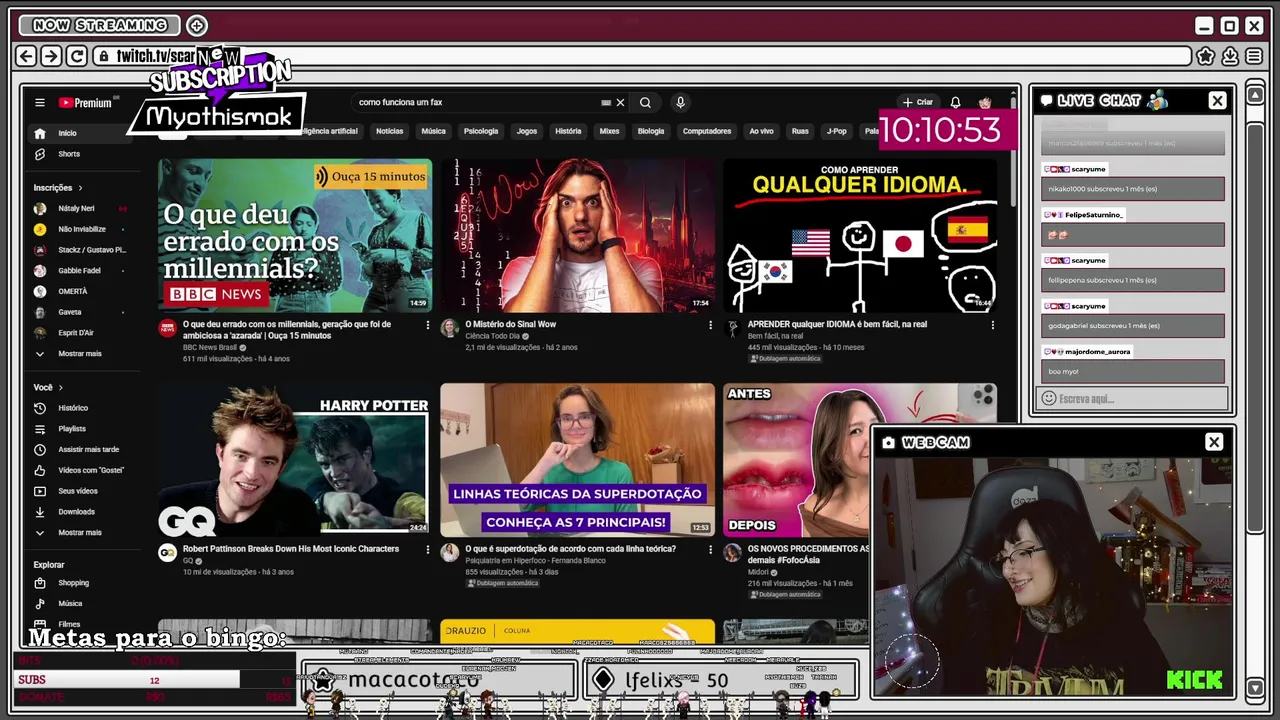
Task: Click the NOW STREAMING tab
Action: [x=99, y=25]
